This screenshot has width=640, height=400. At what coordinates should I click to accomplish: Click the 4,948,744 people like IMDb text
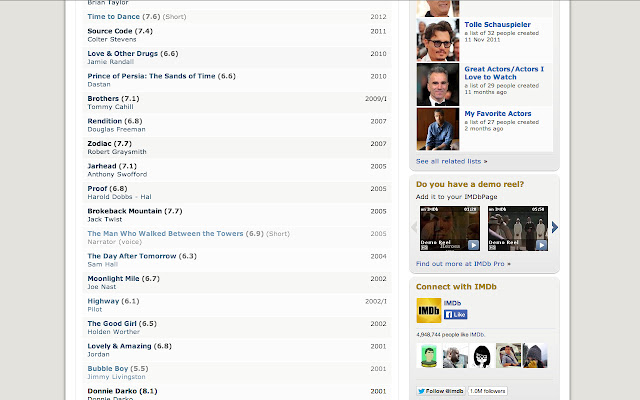(451, 335)
